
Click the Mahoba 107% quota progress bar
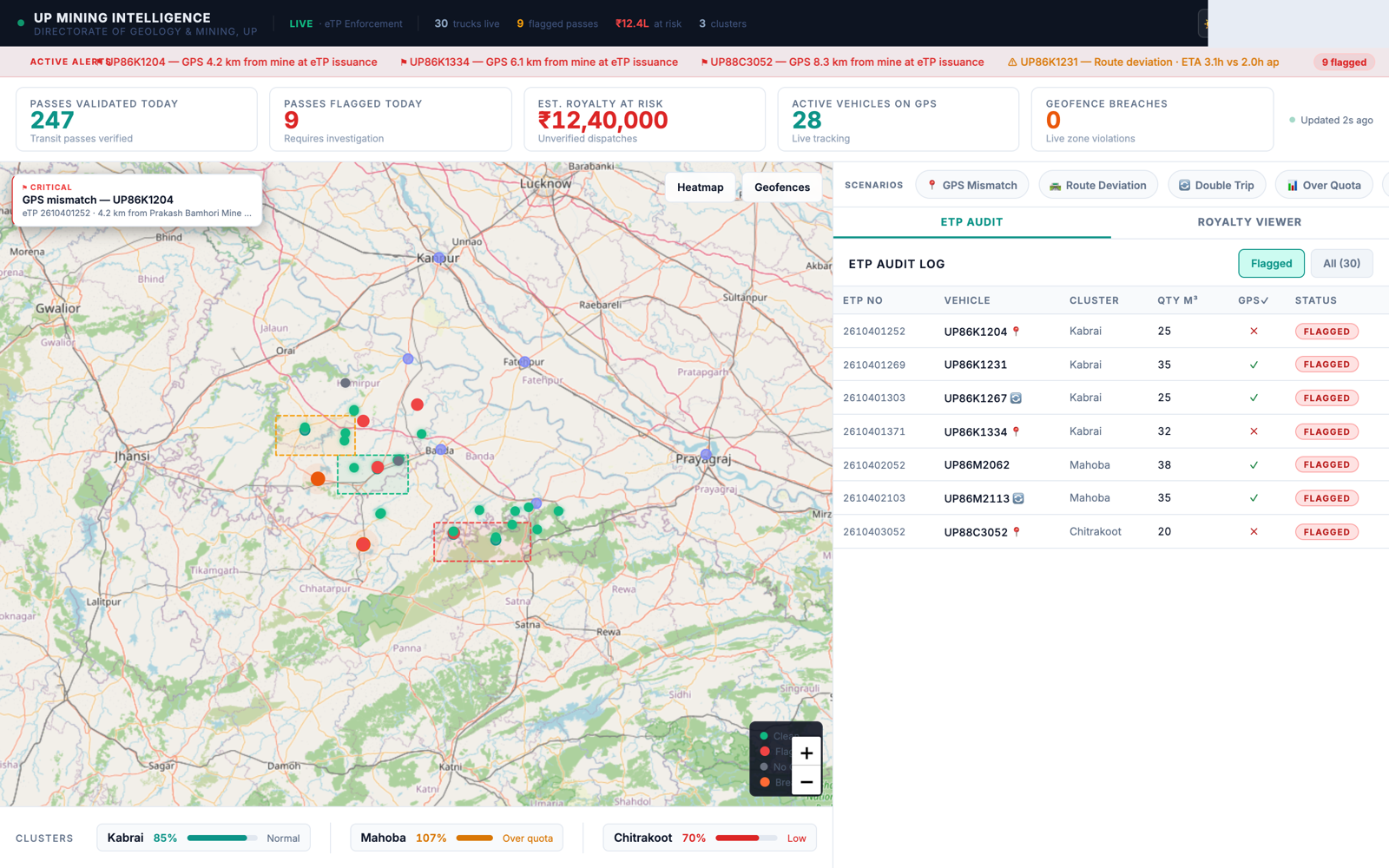[475, 838]
